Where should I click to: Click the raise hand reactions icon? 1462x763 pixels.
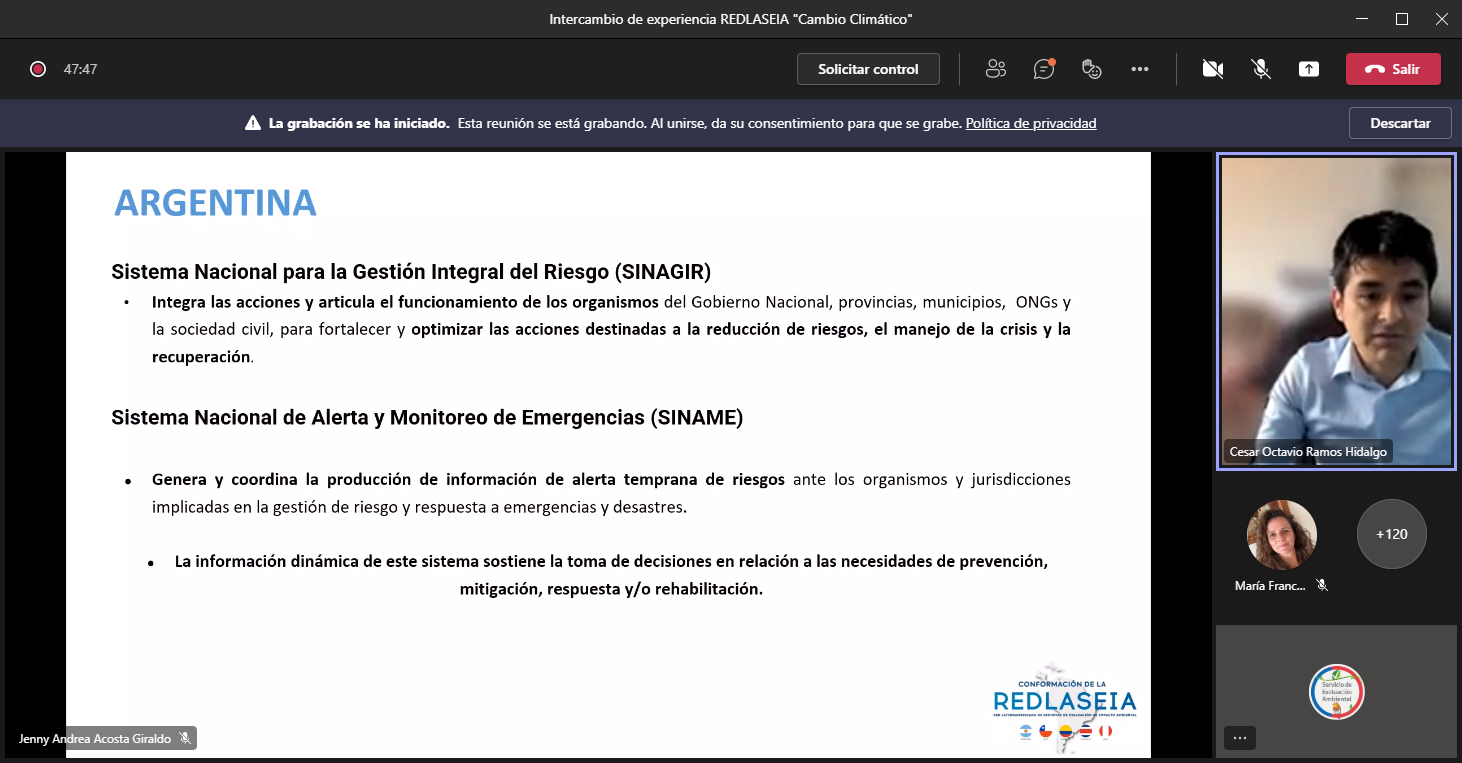click(1092, 69)
